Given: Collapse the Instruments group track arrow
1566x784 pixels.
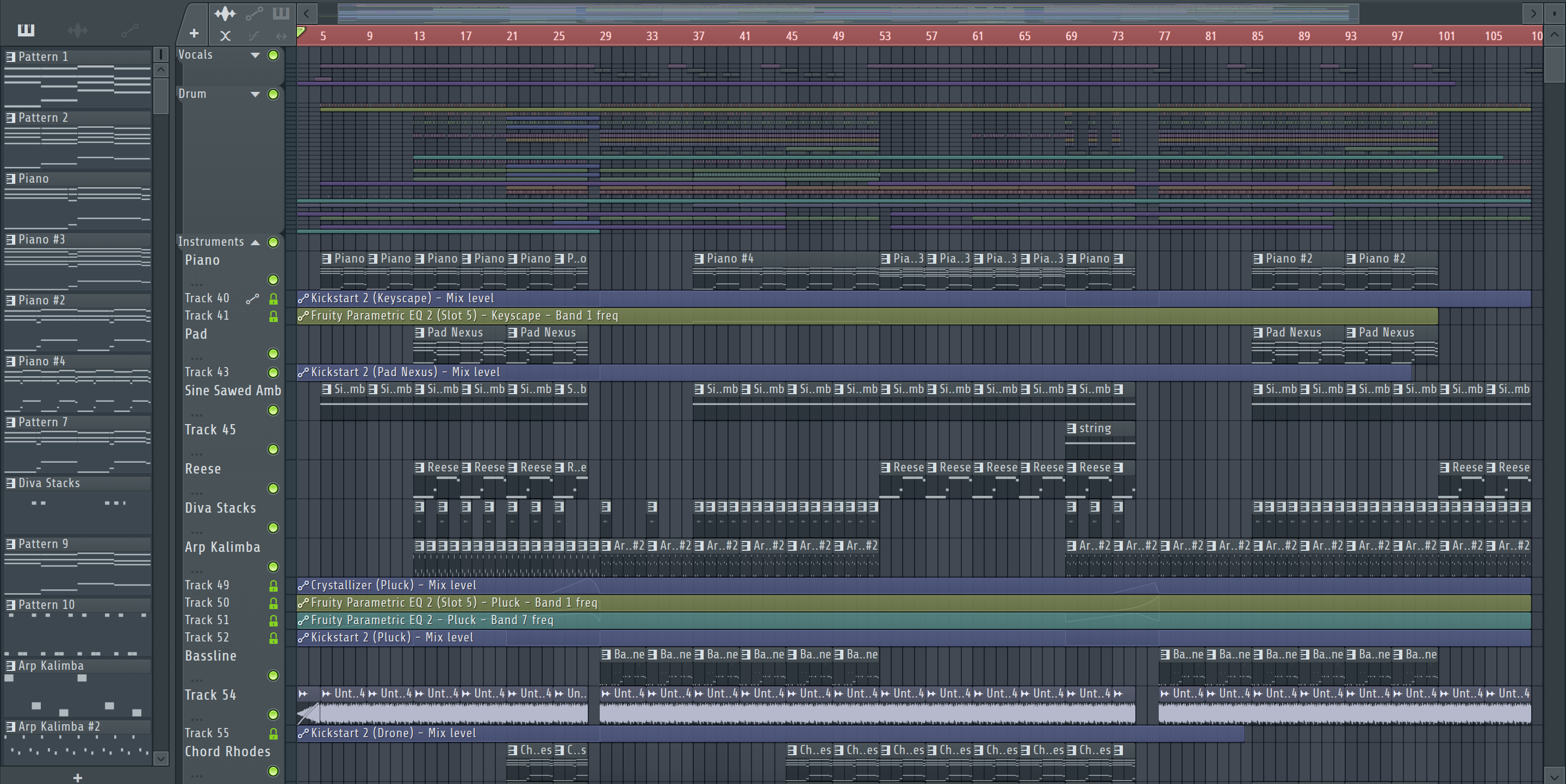Looking at the screenshot, I should point(256,242).
